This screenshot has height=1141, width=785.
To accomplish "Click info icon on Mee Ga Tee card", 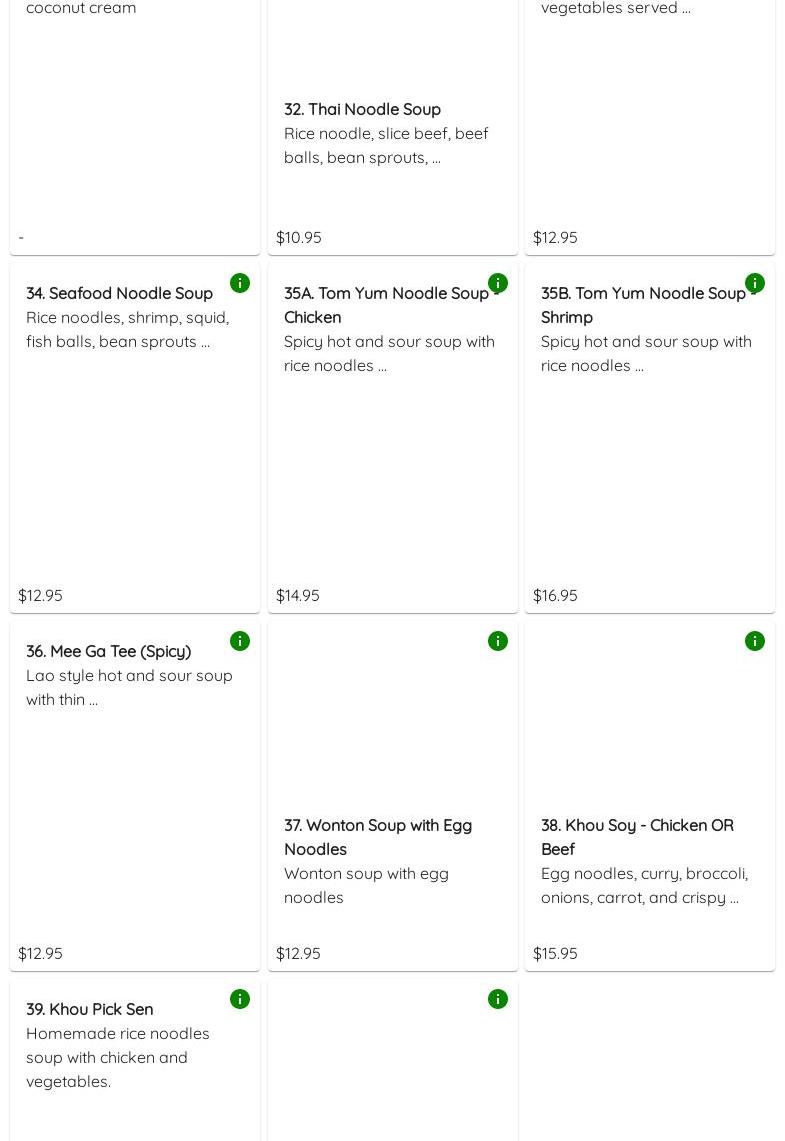I will click(x=240, y=641).
